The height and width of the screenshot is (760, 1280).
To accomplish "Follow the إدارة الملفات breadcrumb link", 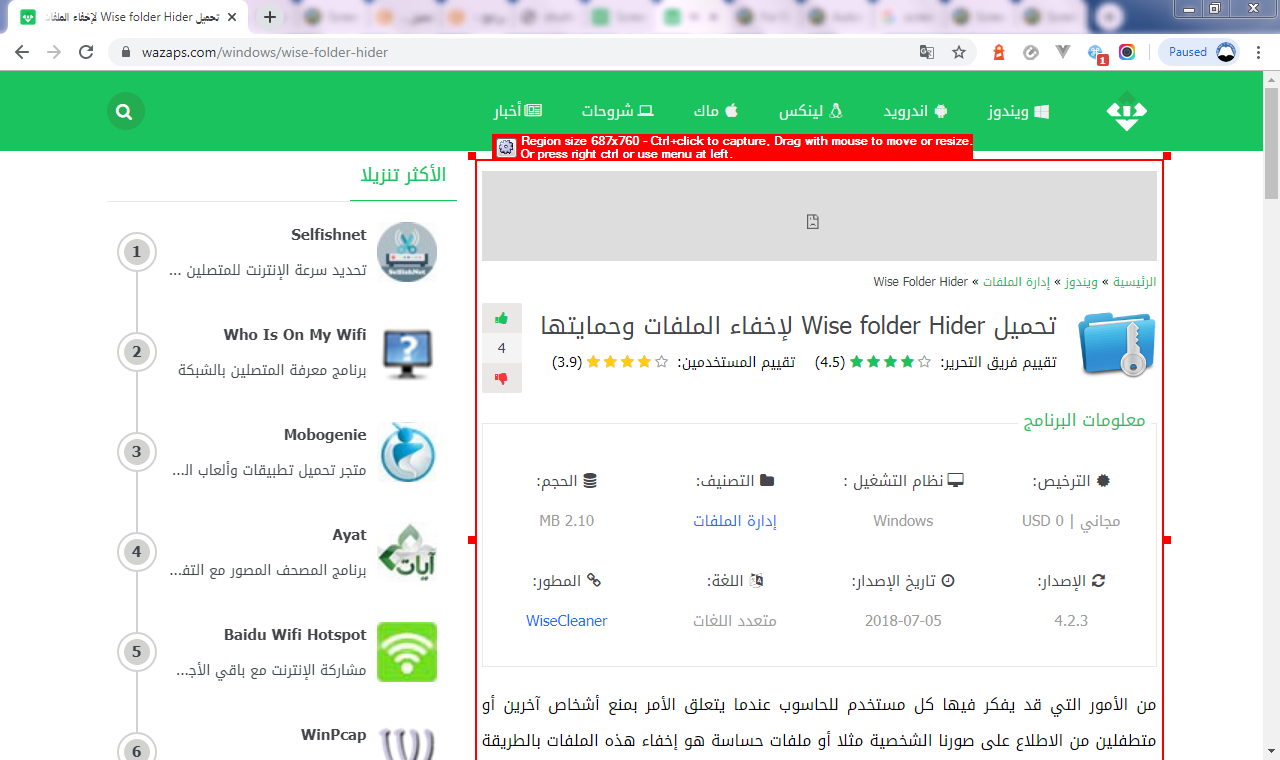I will click(x=1017, y=282).
